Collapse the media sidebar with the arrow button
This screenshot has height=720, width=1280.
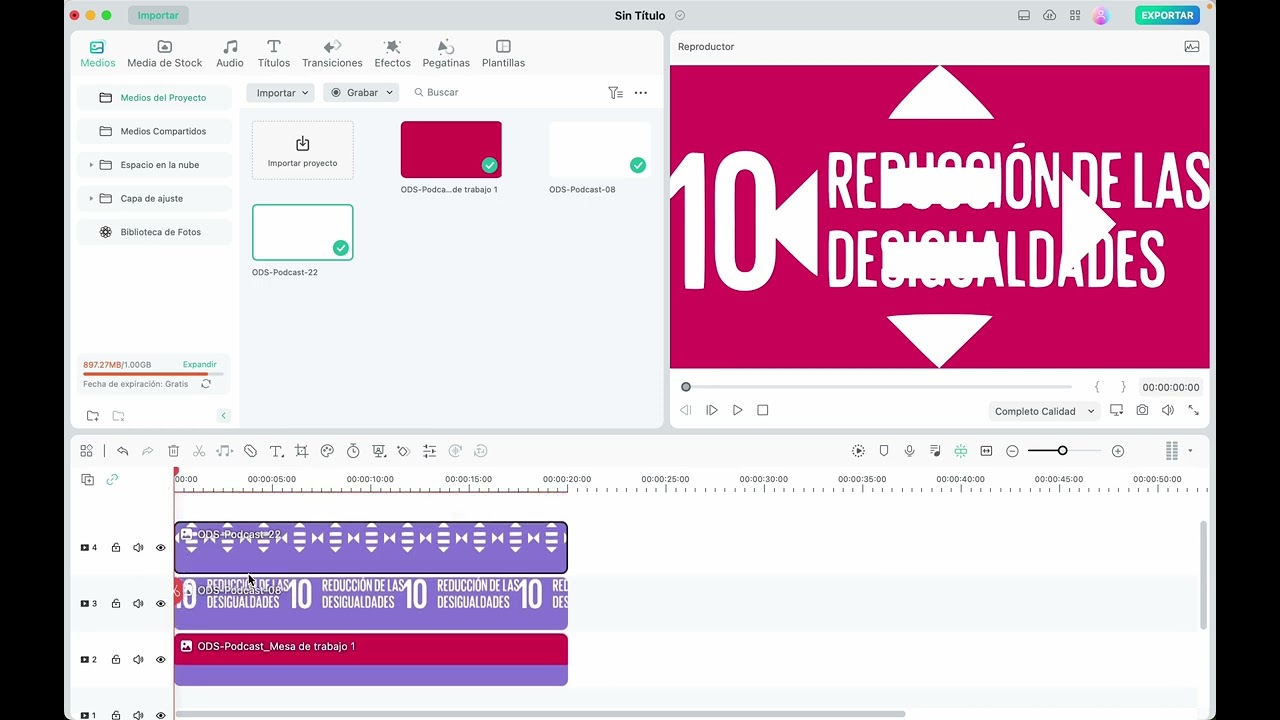224,416
